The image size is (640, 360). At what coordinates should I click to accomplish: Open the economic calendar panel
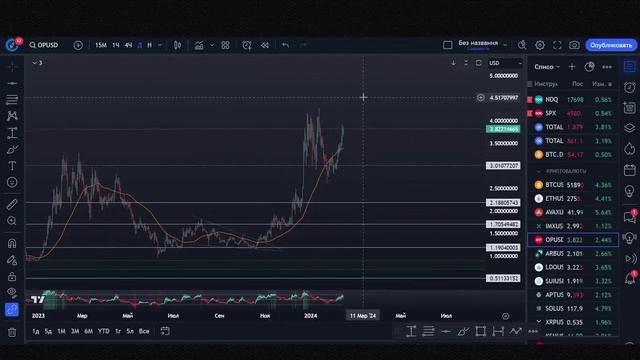pos(629,170)
